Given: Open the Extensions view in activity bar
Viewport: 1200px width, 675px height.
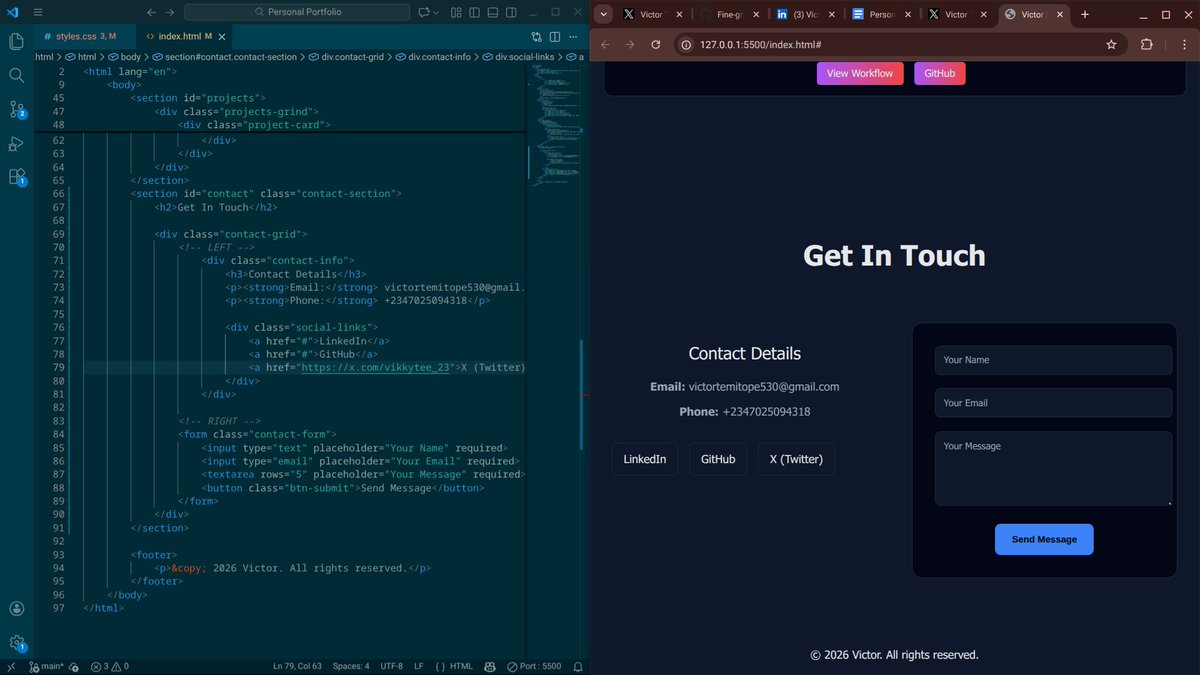Looking at the screenshot, I should click(16, 177).
